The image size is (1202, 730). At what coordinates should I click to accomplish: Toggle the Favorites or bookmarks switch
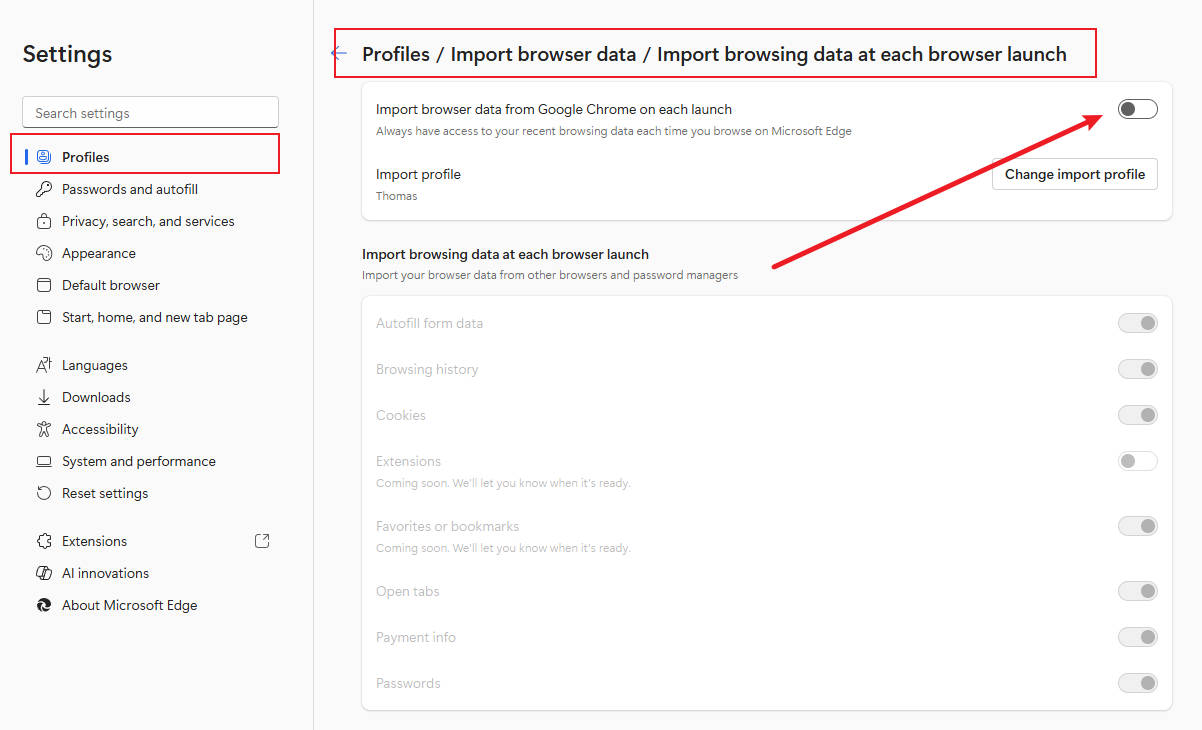click(x=1137, y=526)
